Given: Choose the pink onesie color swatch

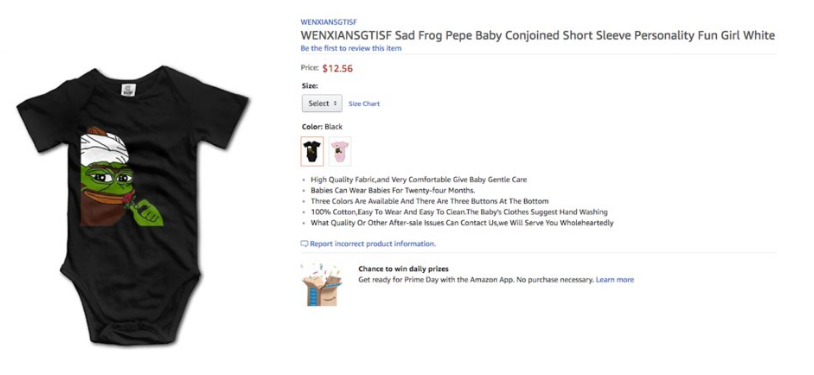Looking at the screenshot, I should coord(340,151).
